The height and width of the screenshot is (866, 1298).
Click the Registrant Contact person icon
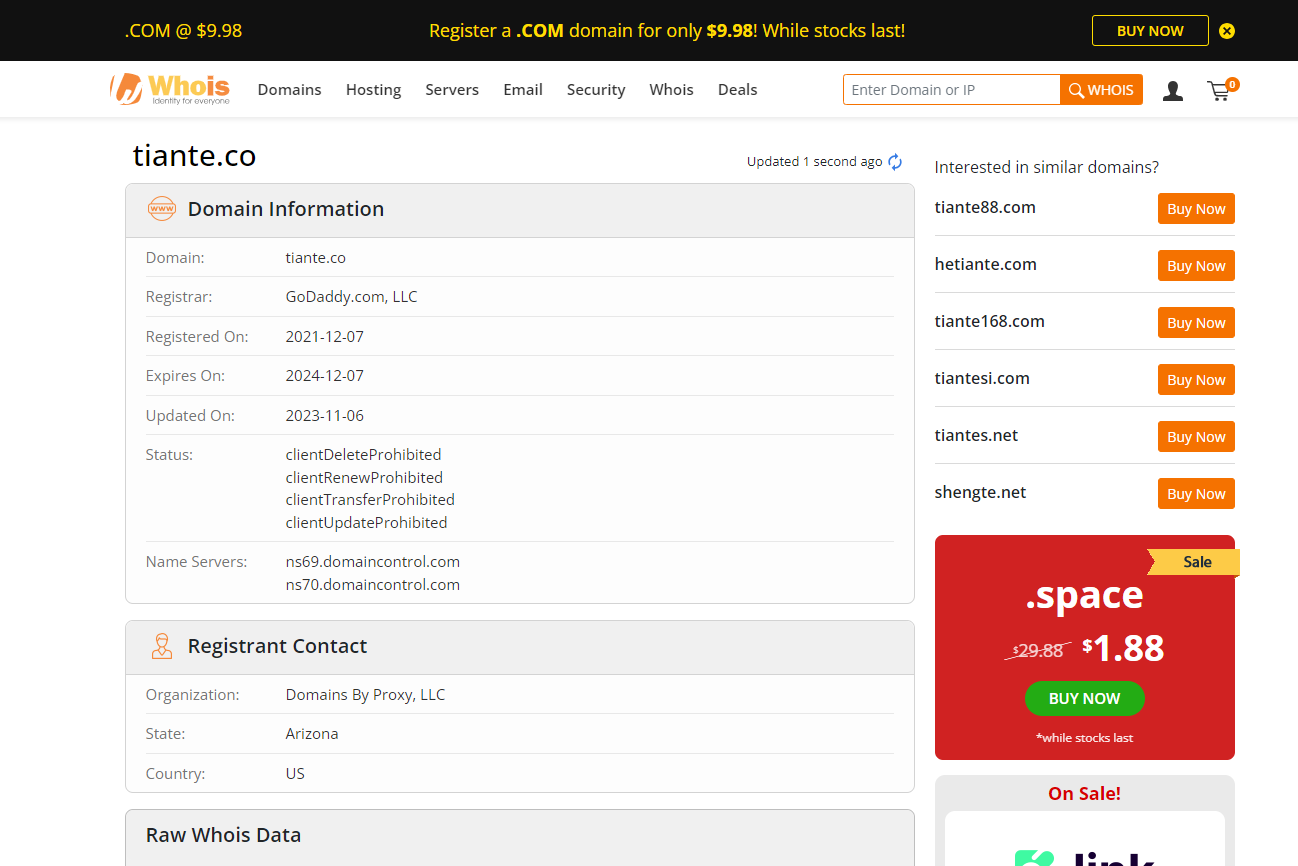[161, 646]
